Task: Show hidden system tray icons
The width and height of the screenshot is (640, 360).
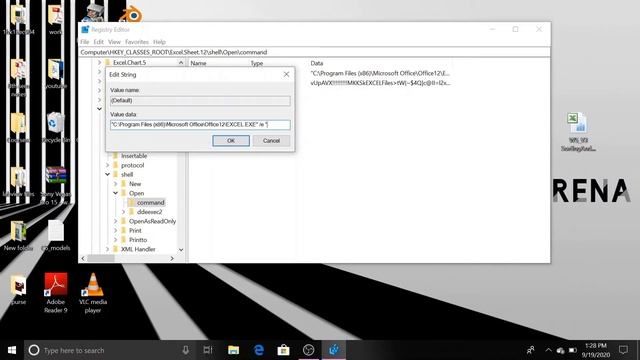Action: point(548,350)
